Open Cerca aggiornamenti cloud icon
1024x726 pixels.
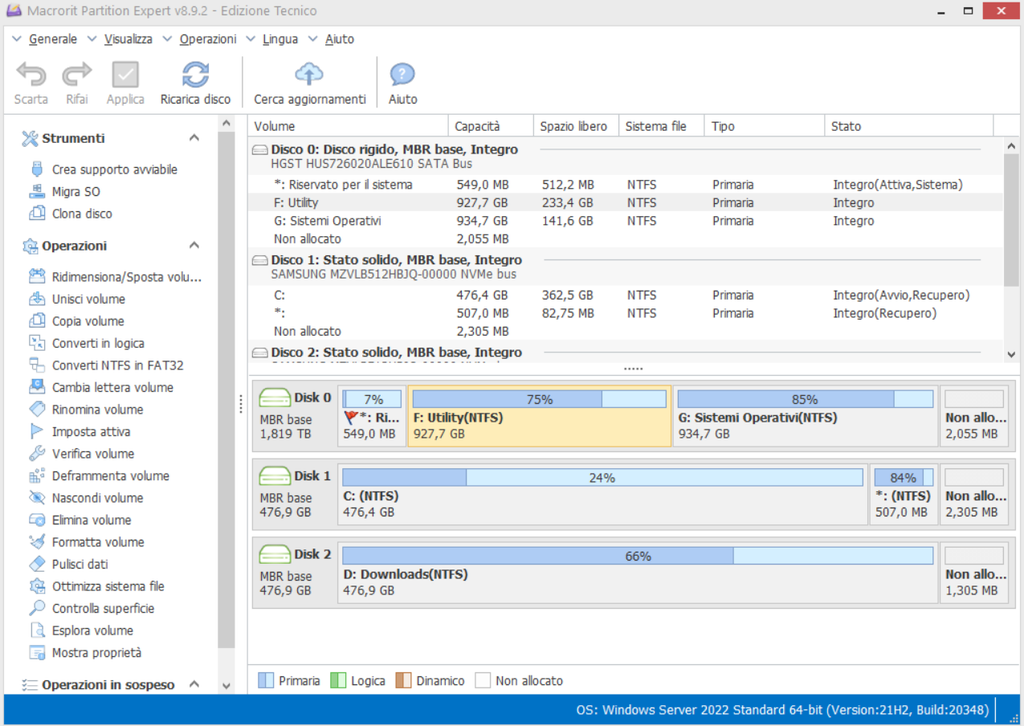(x=309, y=74)
